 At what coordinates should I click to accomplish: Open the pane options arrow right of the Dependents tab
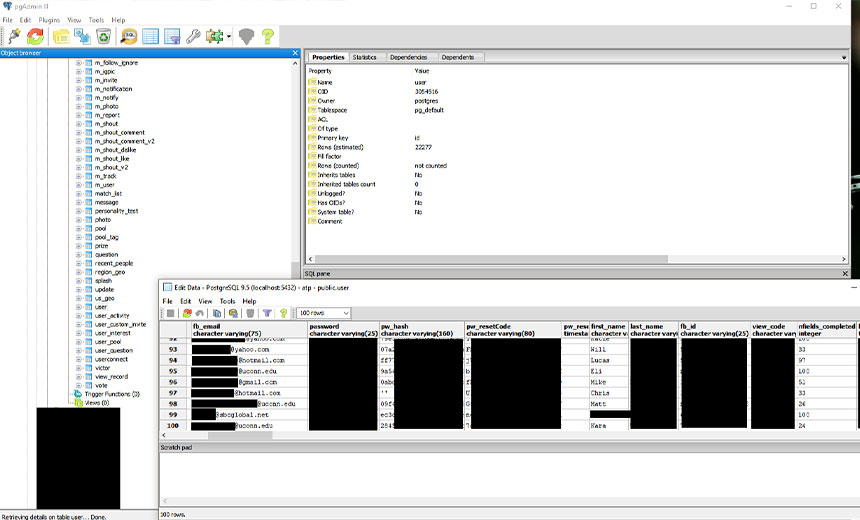844,58
